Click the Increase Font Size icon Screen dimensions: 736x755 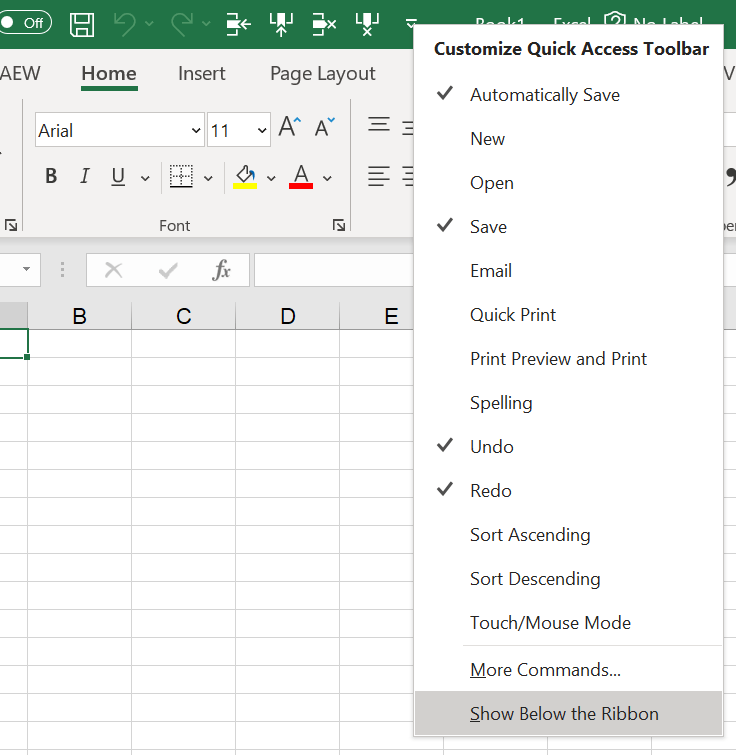(289, 128)
